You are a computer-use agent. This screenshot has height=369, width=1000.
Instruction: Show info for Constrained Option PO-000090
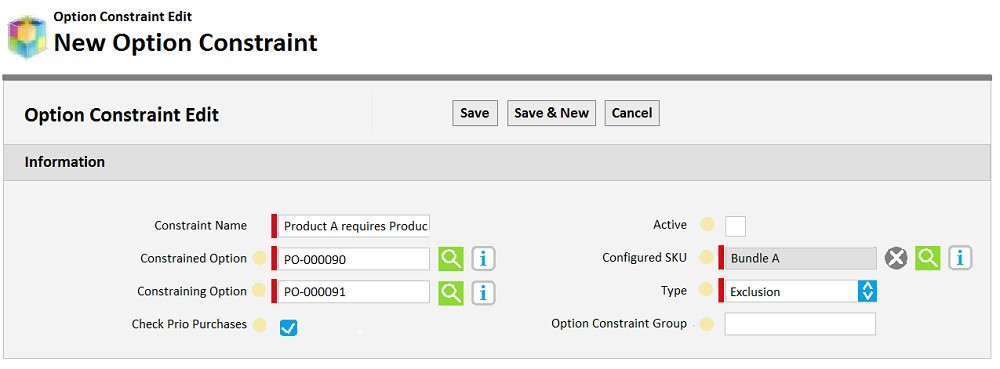click(483, 259)
